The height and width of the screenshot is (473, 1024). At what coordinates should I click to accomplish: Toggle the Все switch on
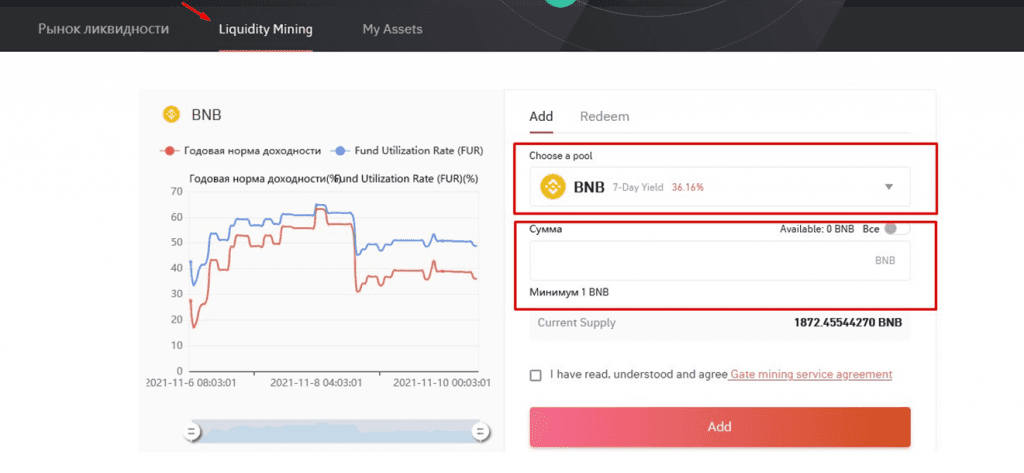(897, 229)
